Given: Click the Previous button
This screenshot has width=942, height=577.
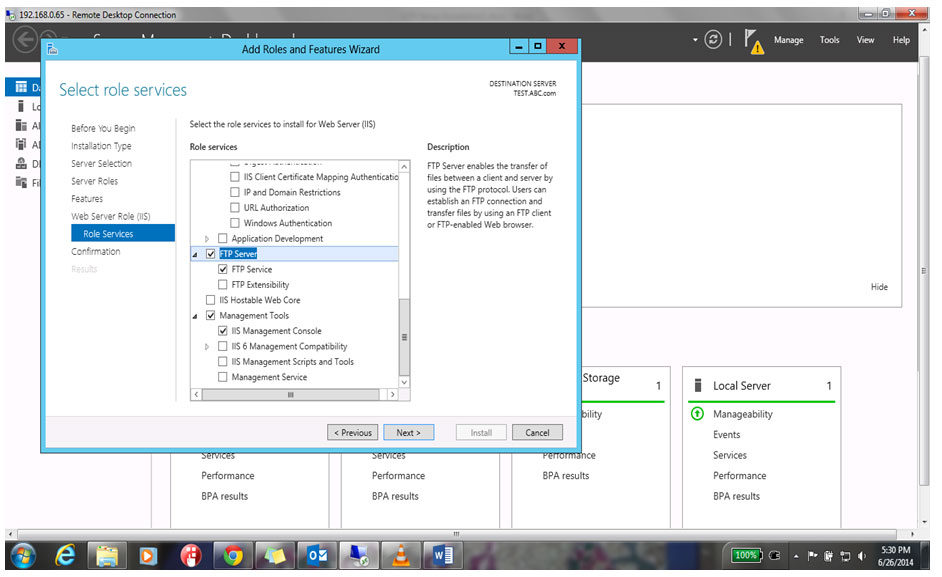Looking at the screenshot, I should click(353, 432).
